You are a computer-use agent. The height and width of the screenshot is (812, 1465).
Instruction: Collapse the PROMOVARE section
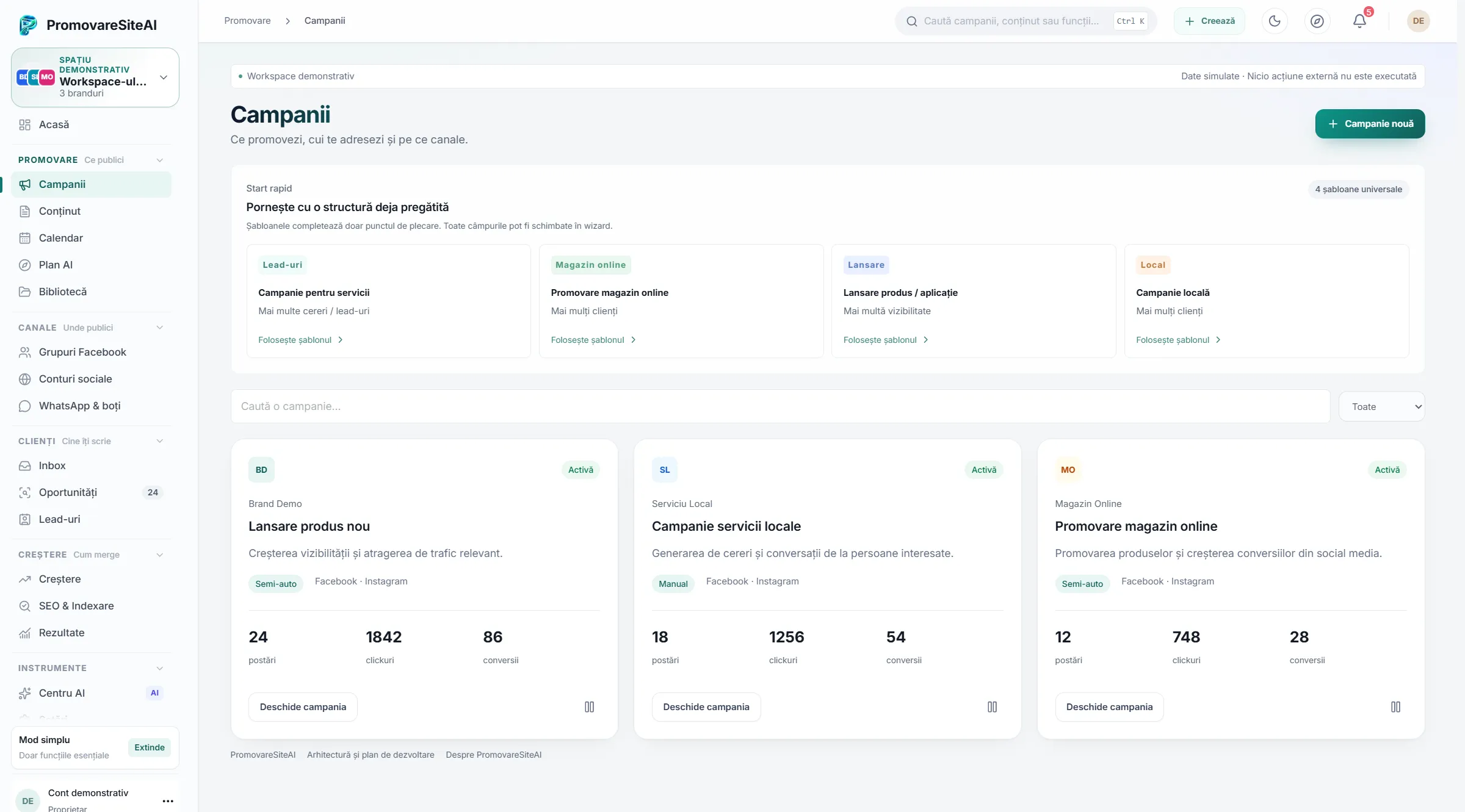pos(160,160)
